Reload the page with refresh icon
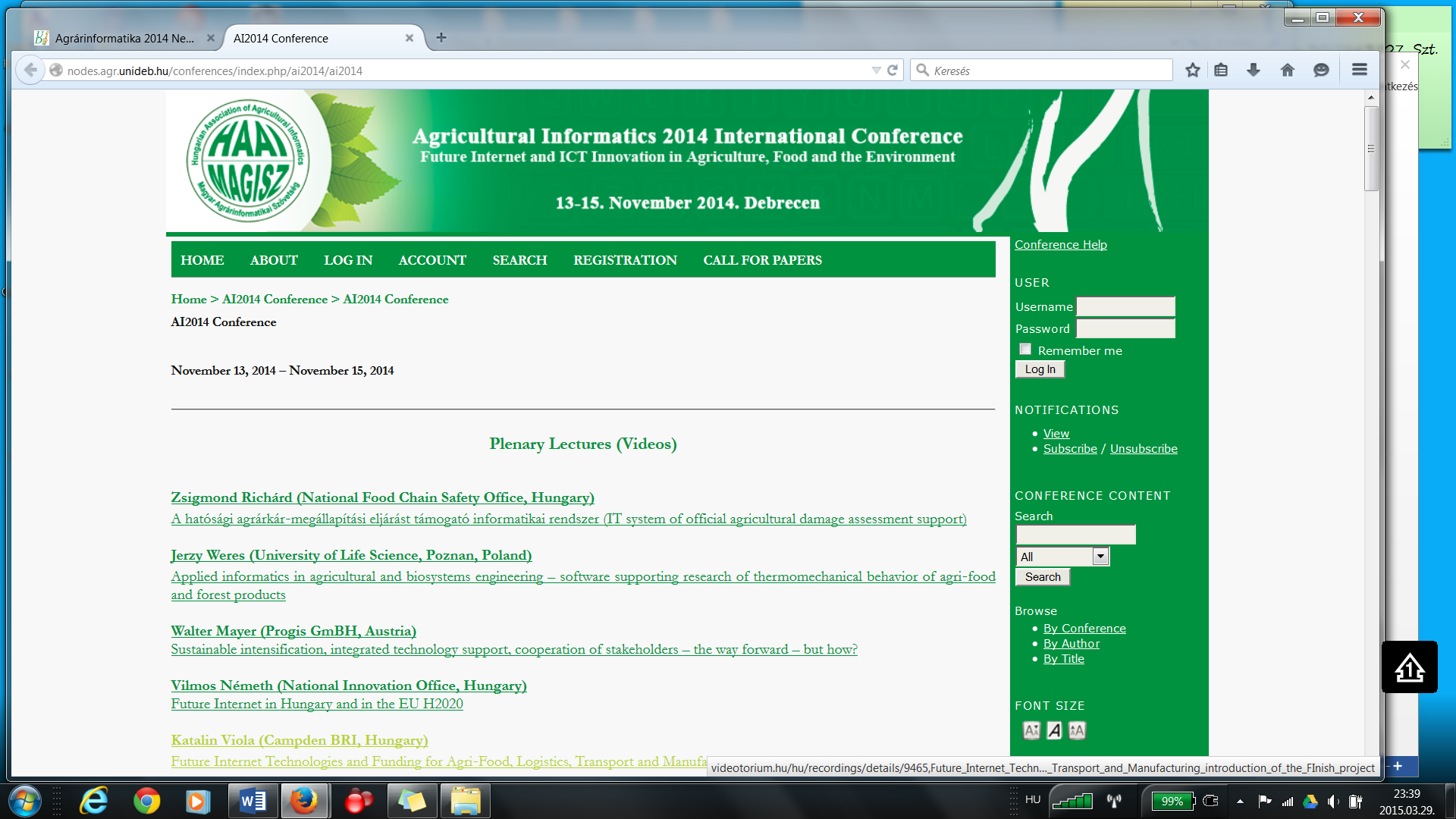The height and width of the screenshot is (819, 1456). [x=893, y=71]
